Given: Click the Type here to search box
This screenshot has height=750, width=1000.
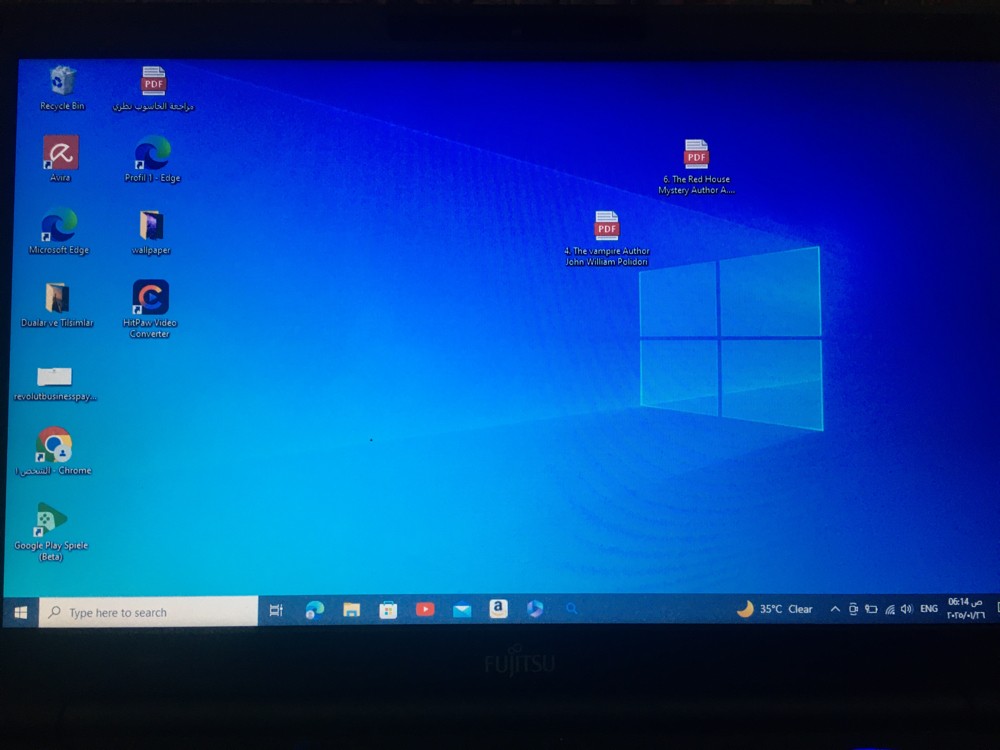Looking at the screenshot, I should 149,612.
